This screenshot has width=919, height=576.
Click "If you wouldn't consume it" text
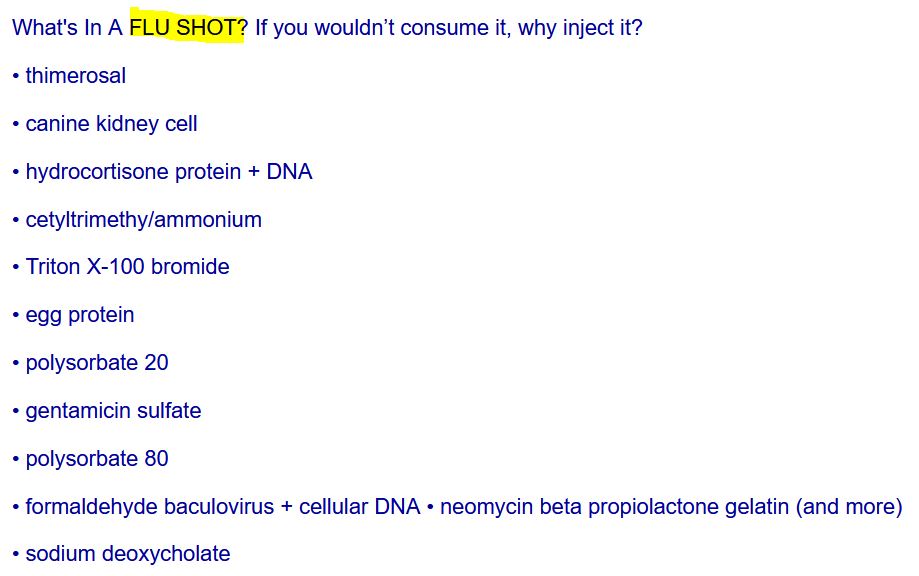[x=381, y=28]
